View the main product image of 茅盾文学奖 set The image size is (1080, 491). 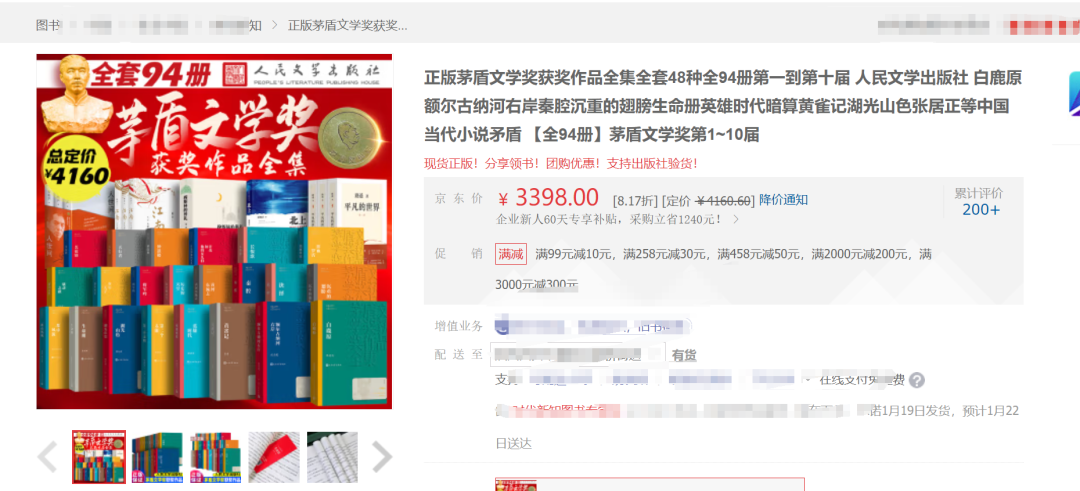point(214,231)
